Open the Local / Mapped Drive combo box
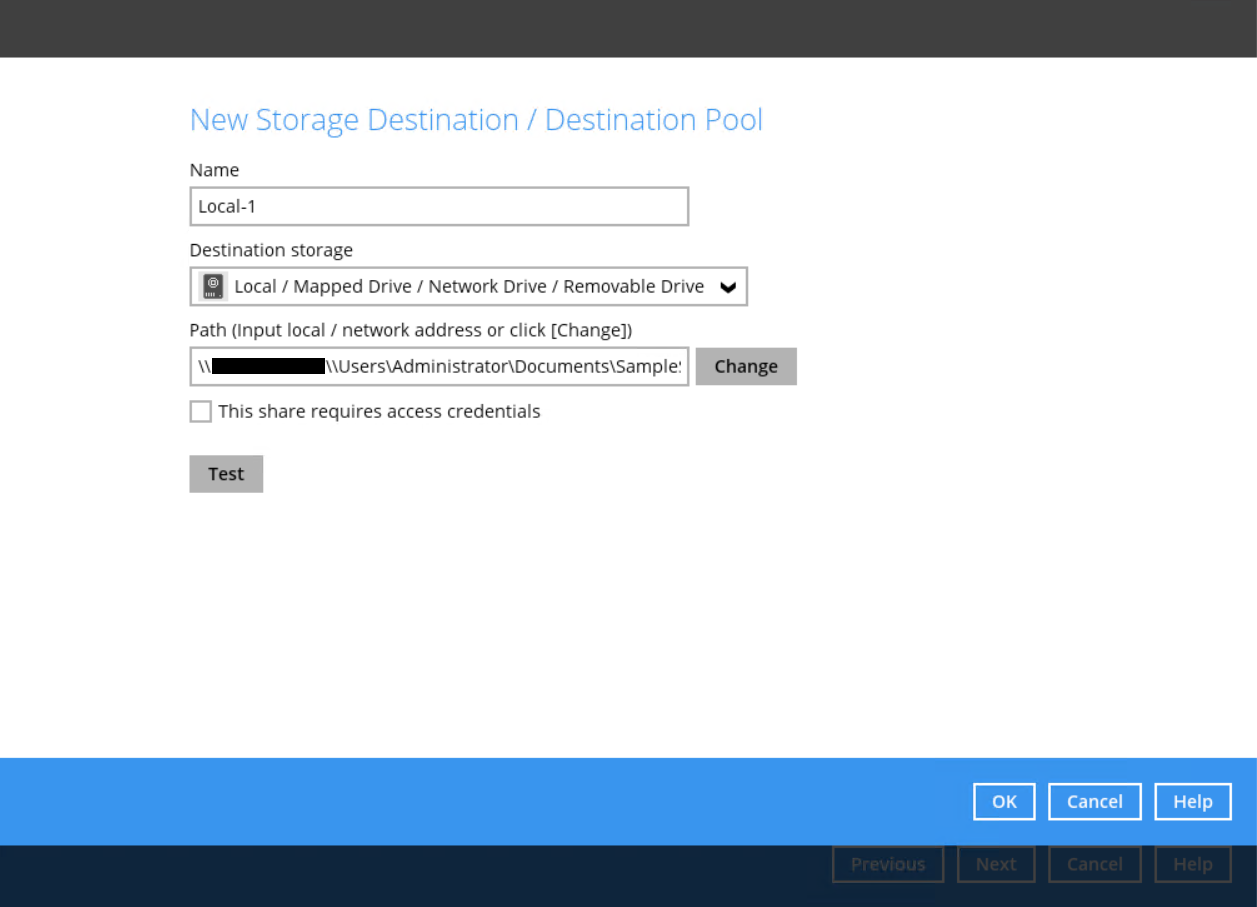 468,287
